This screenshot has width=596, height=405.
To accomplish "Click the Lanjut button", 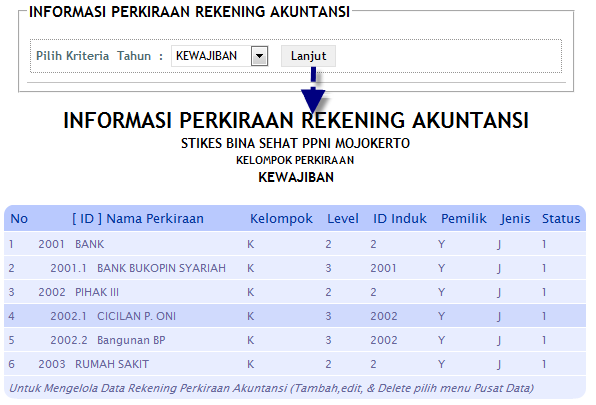I will point(308,56).
